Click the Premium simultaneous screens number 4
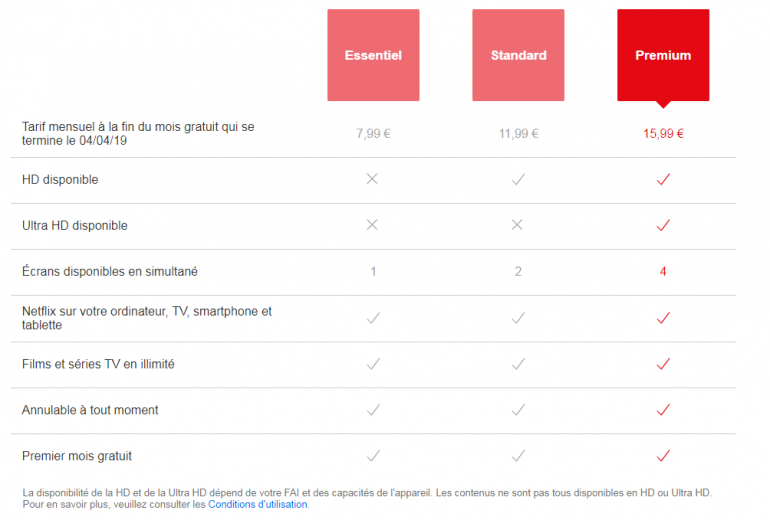The height and width of the screenshot is (520, 770). [x=663, y=271]
